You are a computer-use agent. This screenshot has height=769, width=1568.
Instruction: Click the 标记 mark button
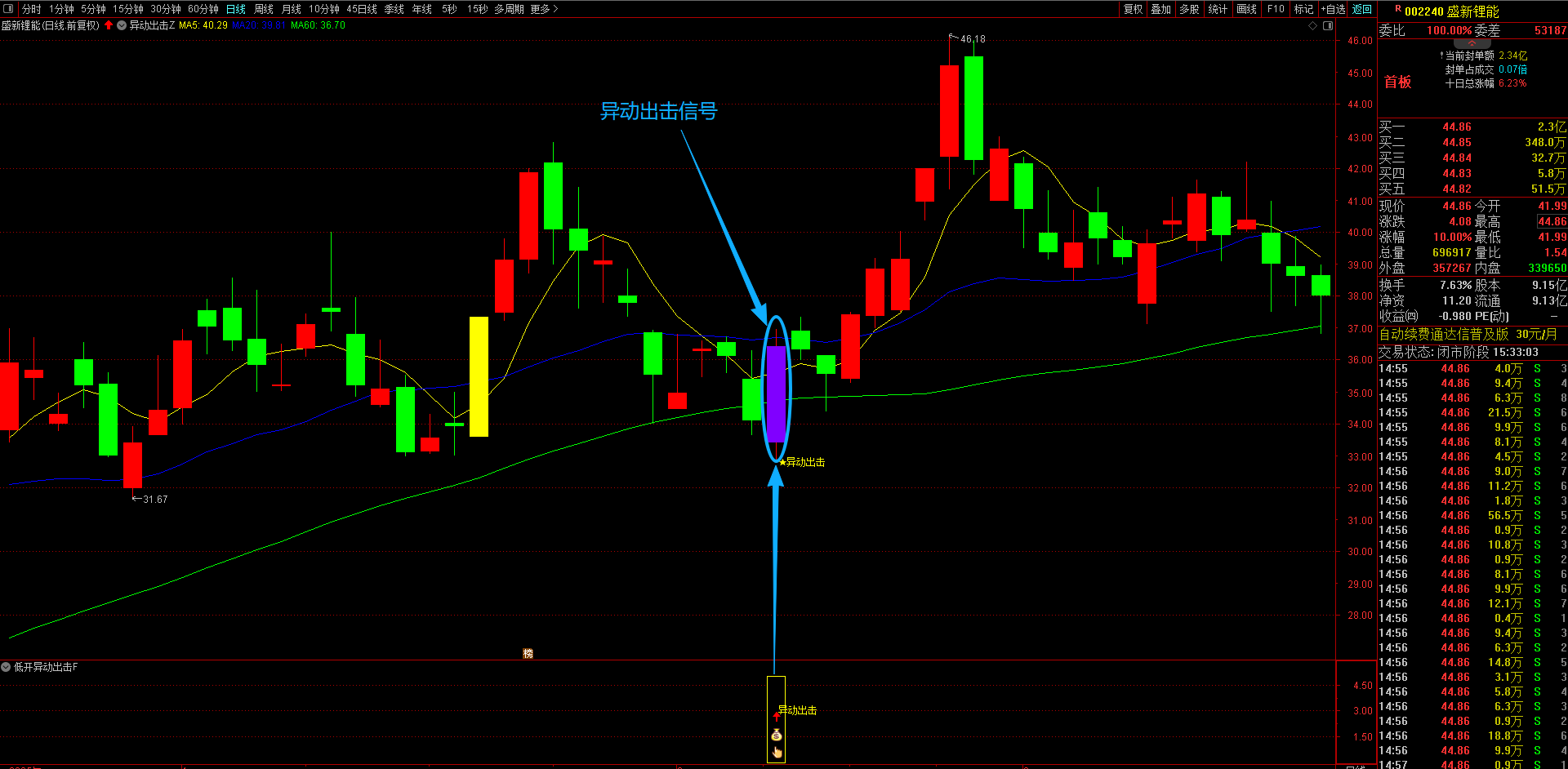1304,9
